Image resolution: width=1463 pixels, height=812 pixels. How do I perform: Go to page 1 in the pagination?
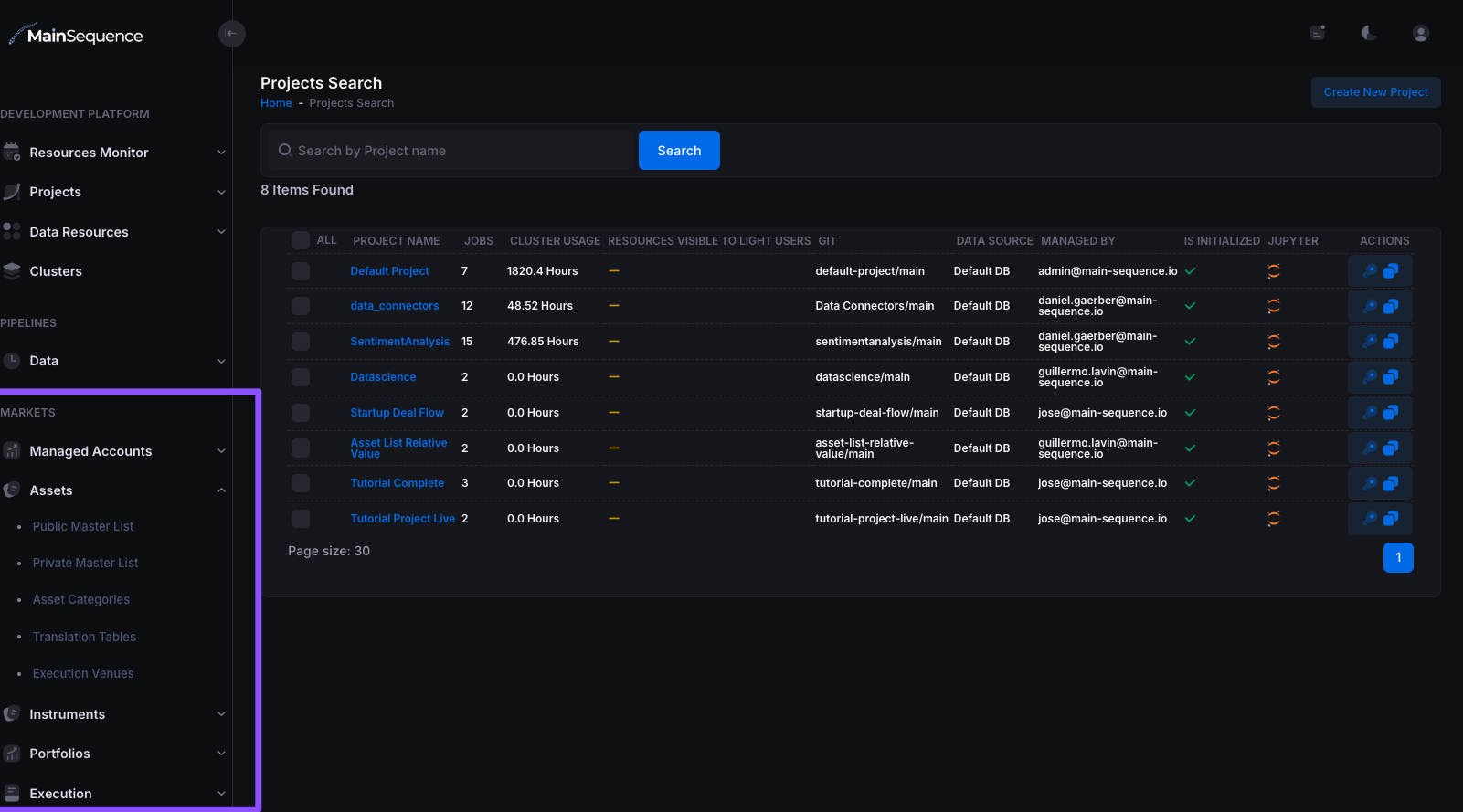1397,557
